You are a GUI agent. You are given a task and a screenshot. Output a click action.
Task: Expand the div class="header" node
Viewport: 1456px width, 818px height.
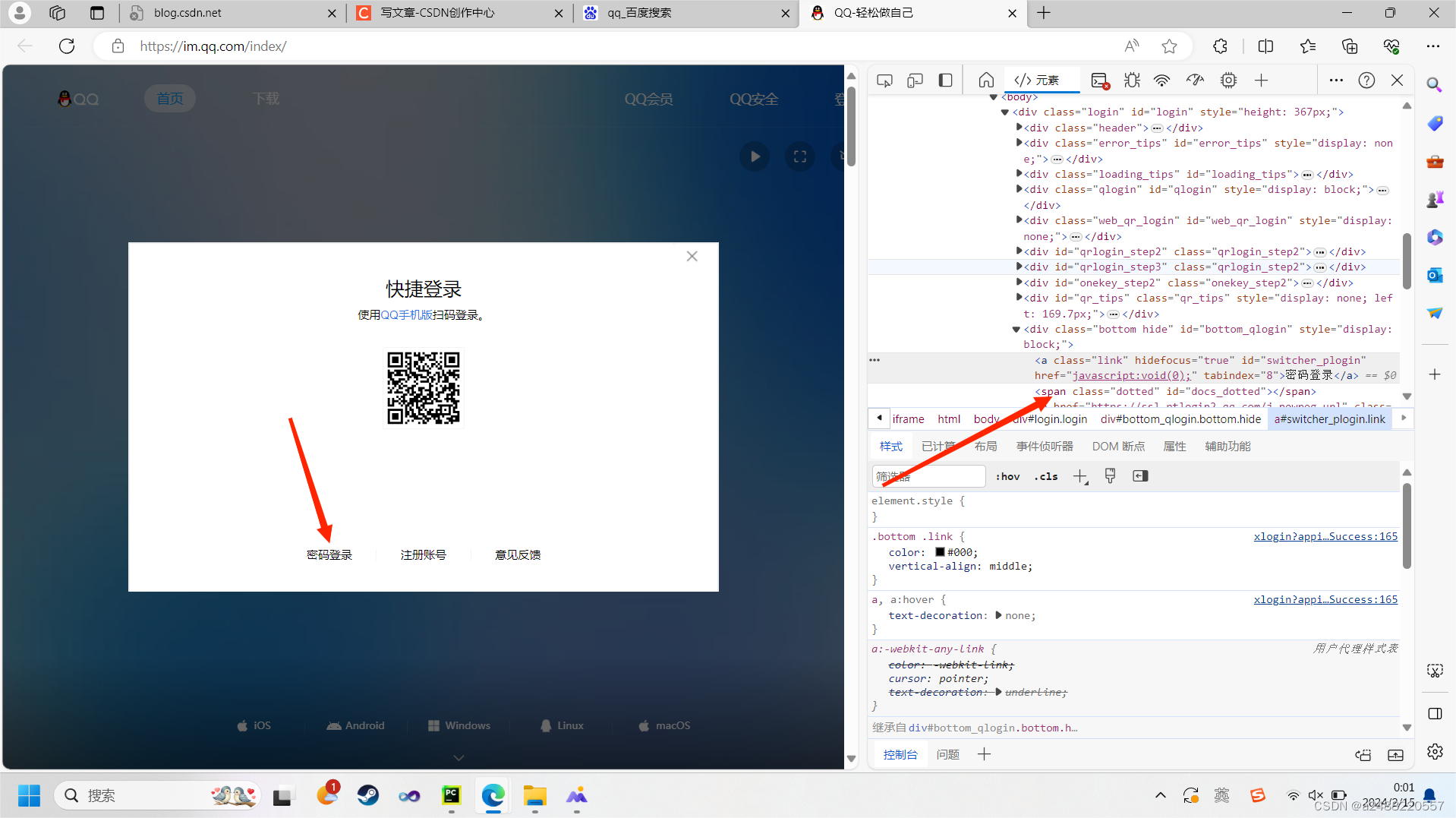1020,128
